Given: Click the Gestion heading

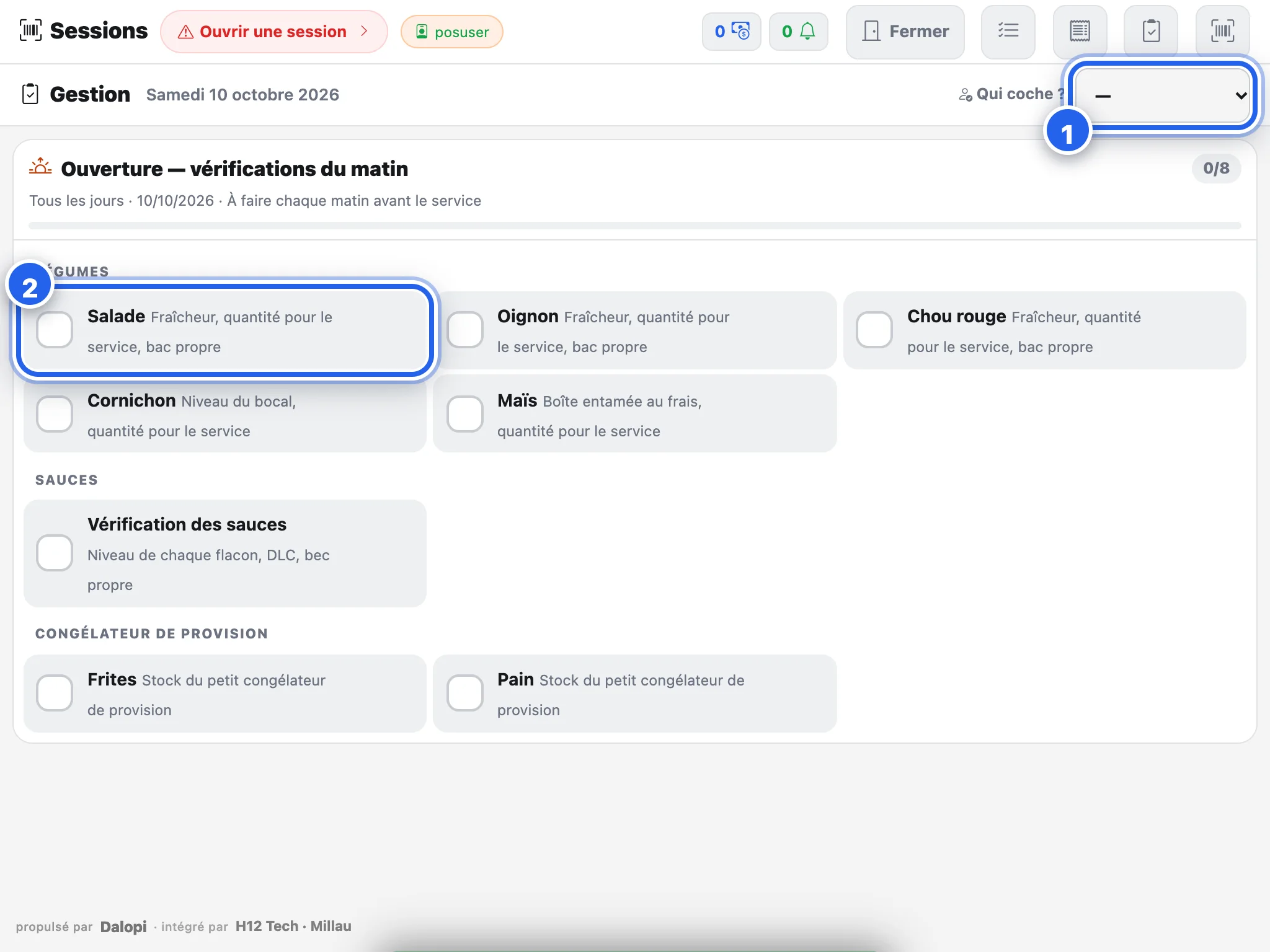Looking at the screenshot, I should [x=90, y=94].
